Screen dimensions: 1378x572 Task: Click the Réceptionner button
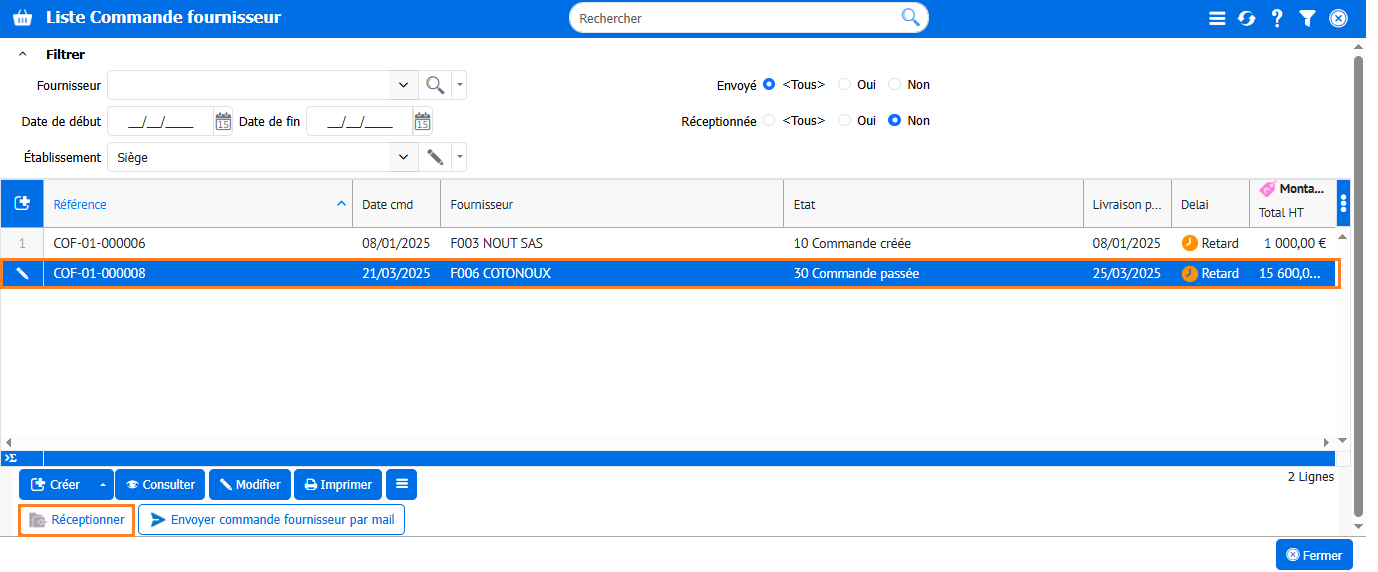click(x=77, y=520)
